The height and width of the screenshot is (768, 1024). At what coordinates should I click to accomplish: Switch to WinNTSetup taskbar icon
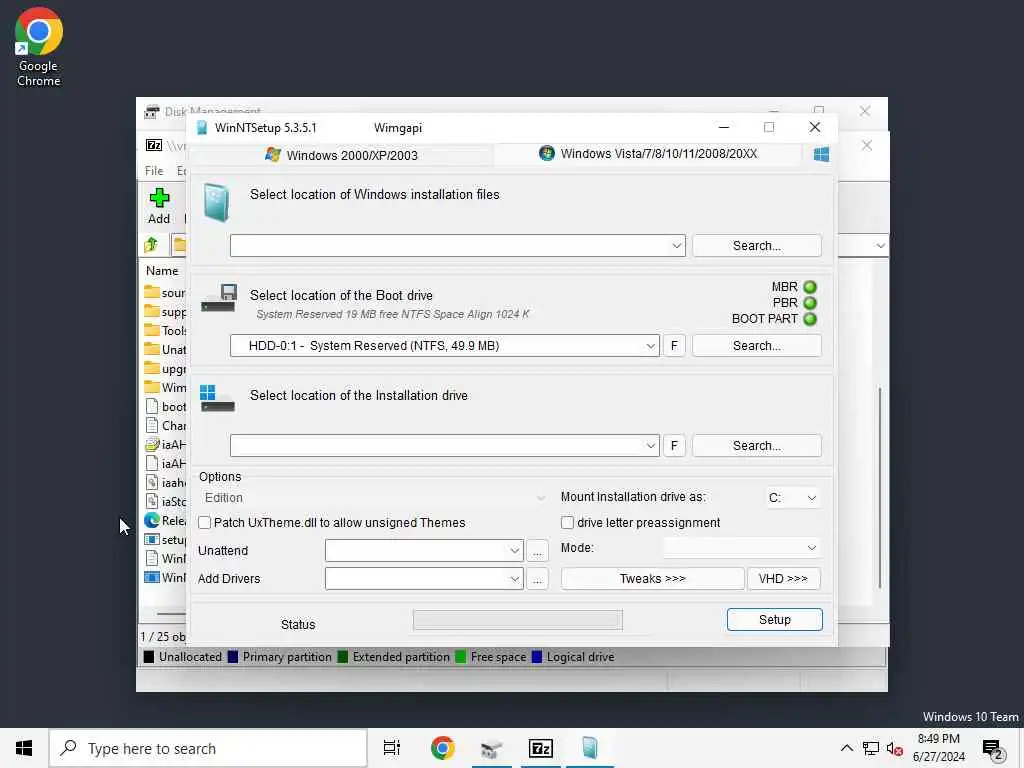tap(590, 748)
